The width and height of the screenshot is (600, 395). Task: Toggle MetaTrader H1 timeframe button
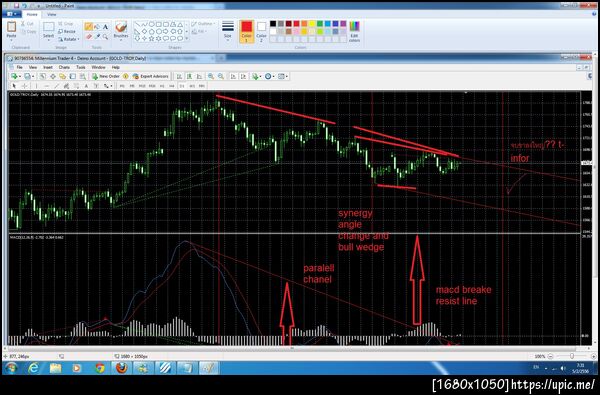[162, 86]
